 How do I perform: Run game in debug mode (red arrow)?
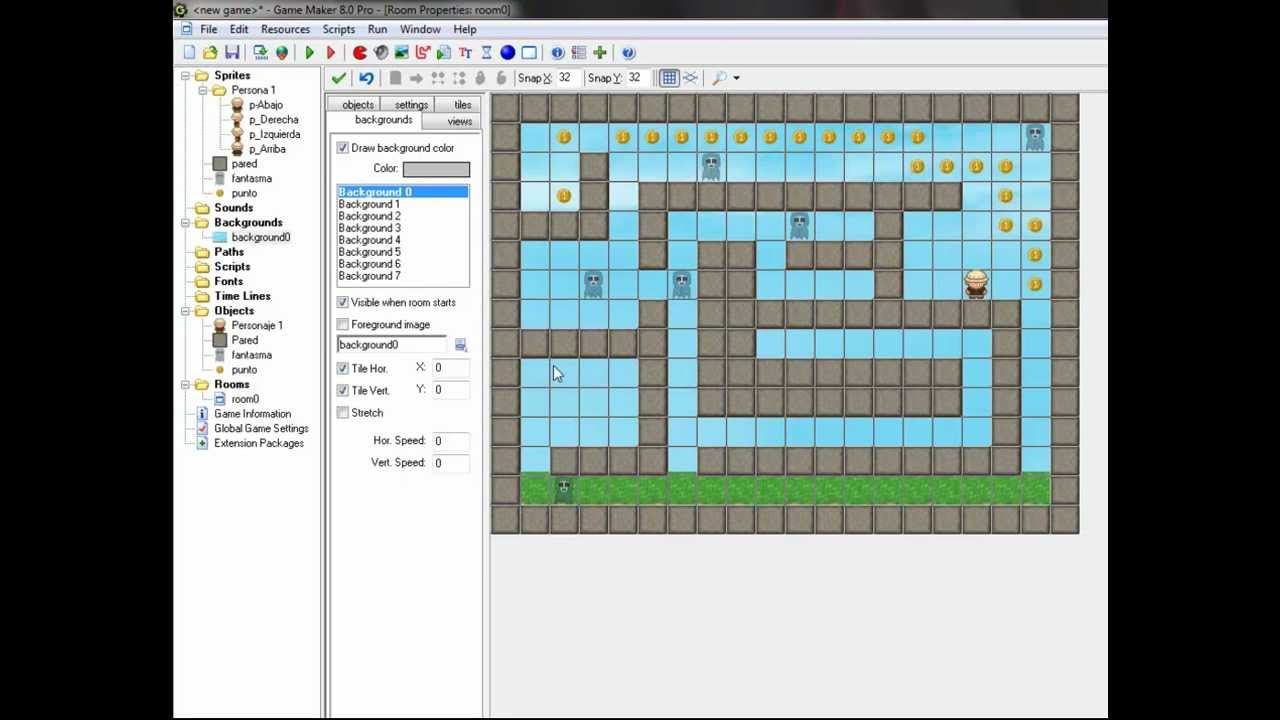tap(330, 53)
